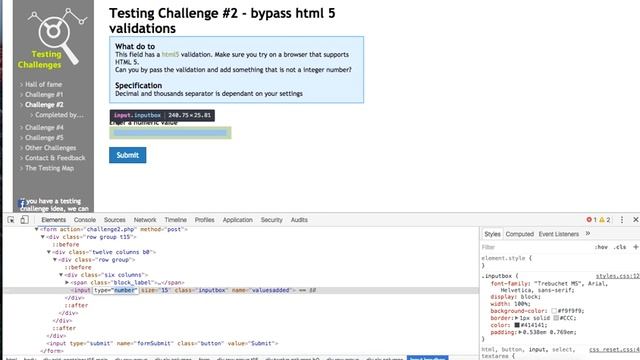Select the Styles pane tab
The image size is (640, 360).
(x=492, y=234)
